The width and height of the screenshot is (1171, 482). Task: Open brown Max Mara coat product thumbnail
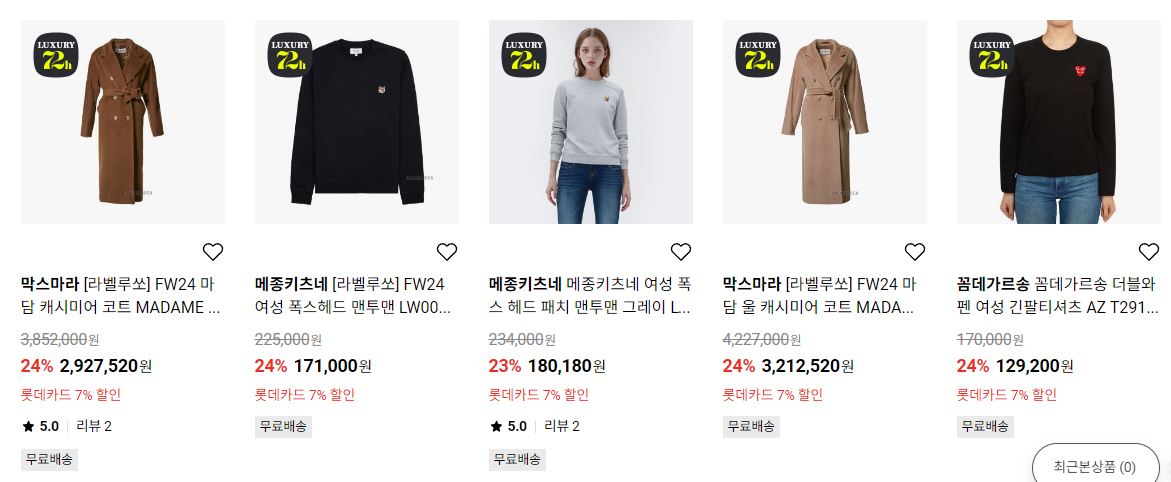[122, 122]
